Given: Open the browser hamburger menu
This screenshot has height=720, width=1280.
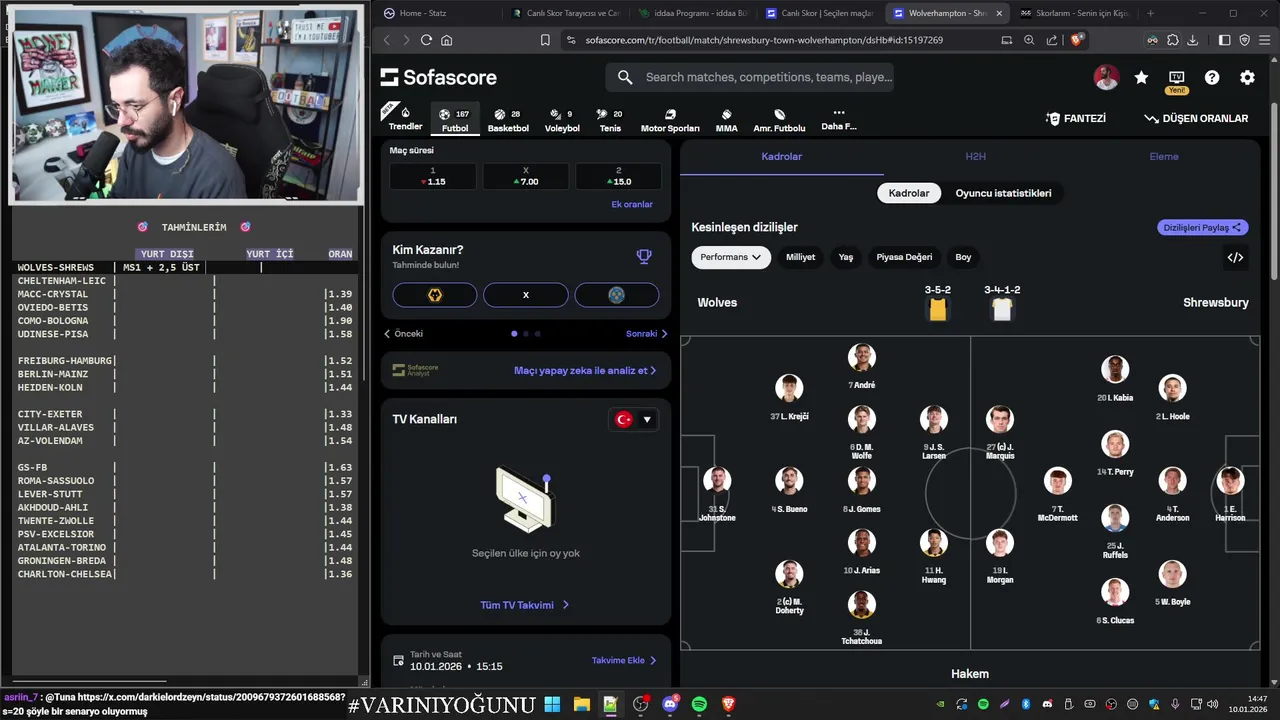Looking at the screenshot, I should [x=1264, y=40].
